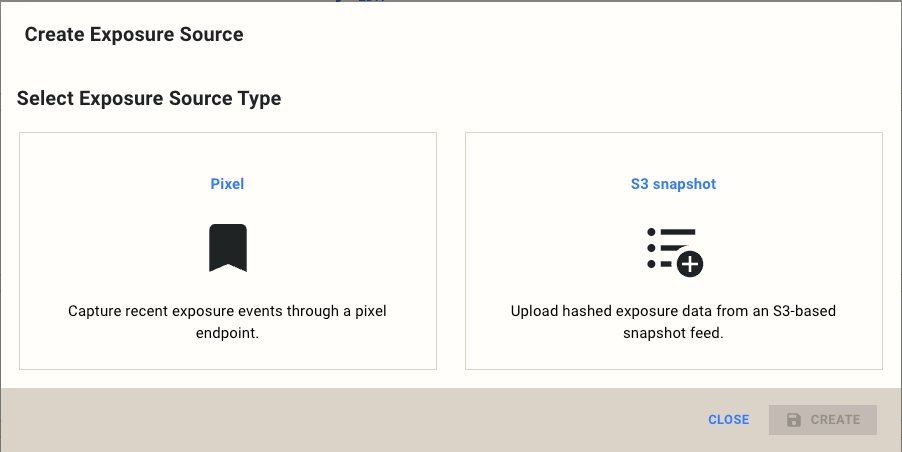Click the word 'endpoint.' in Pixel card
This screenshot has height=452, width=902.
point(228,334)
